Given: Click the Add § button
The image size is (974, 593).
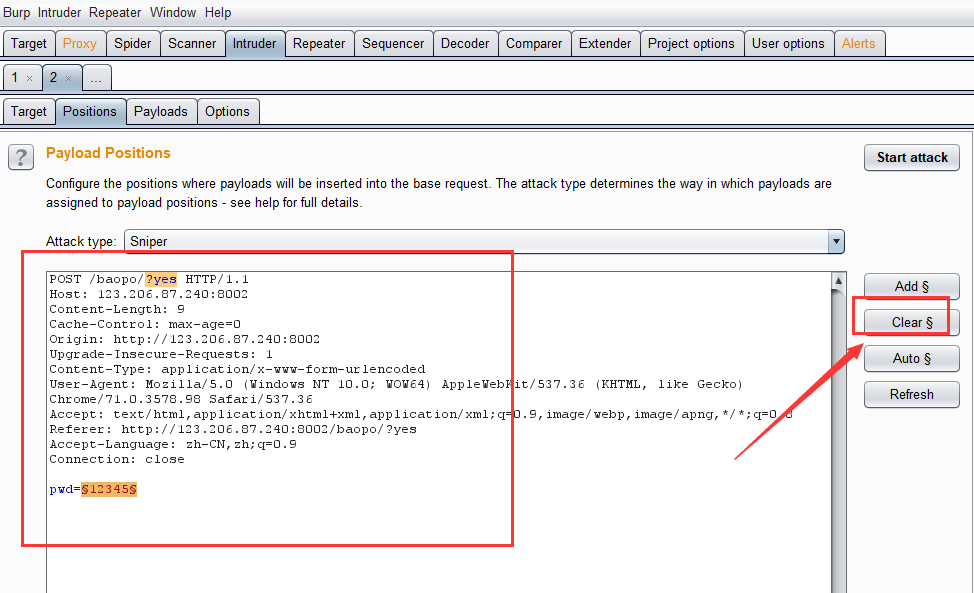Looking at the screenshot, I should [x=912, y=286].
